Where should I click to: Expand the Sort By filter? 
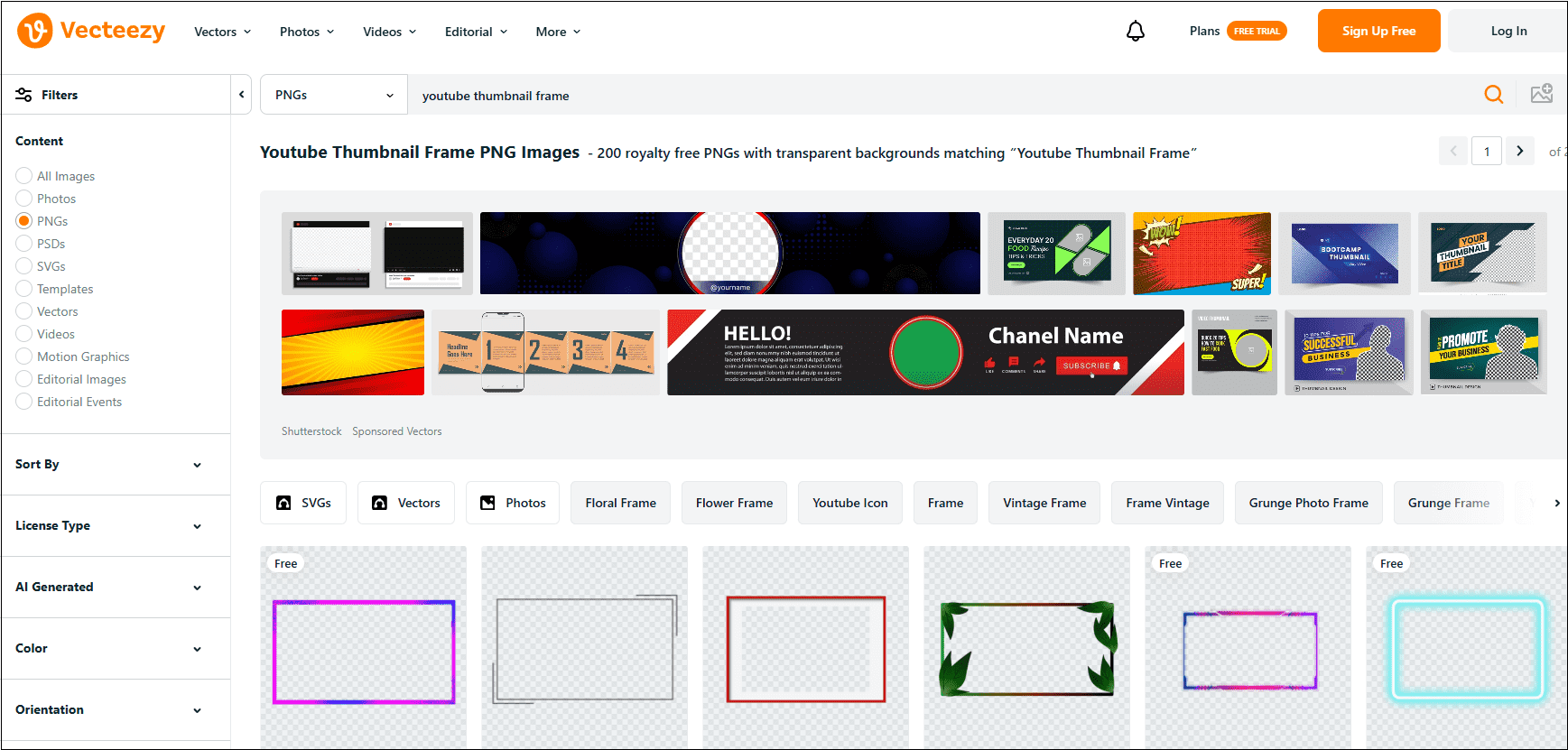click(116, 464)
